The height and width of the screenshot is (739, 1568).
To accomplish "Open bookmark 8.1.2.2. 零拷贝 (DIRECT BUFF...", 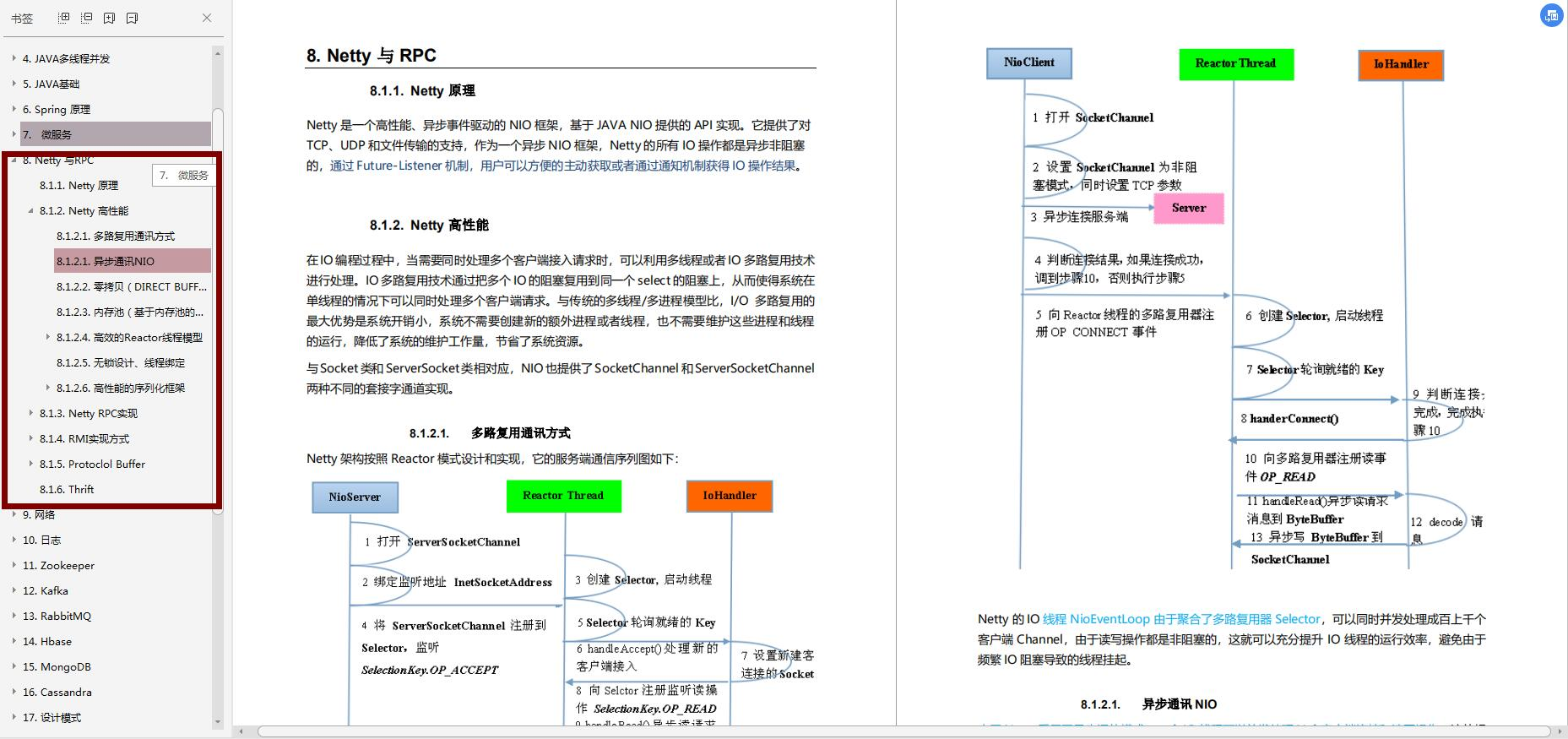I will pos(132,286).
